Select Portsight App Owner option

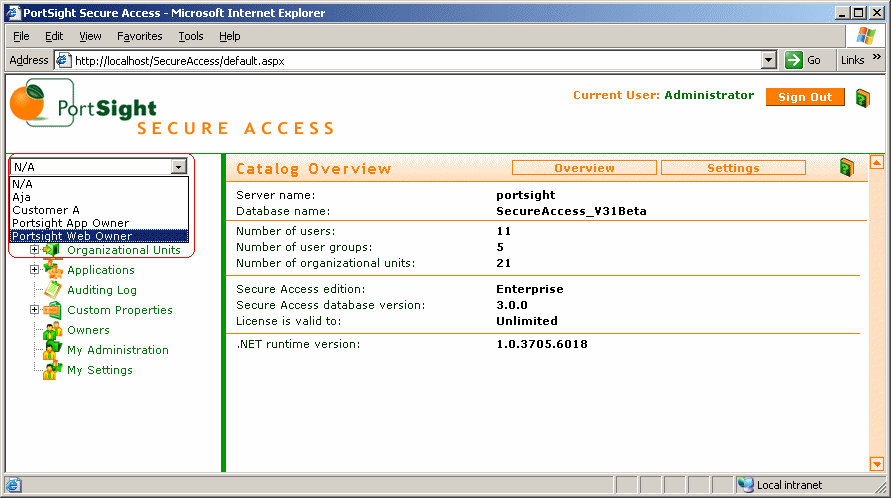tap(99, 223)
